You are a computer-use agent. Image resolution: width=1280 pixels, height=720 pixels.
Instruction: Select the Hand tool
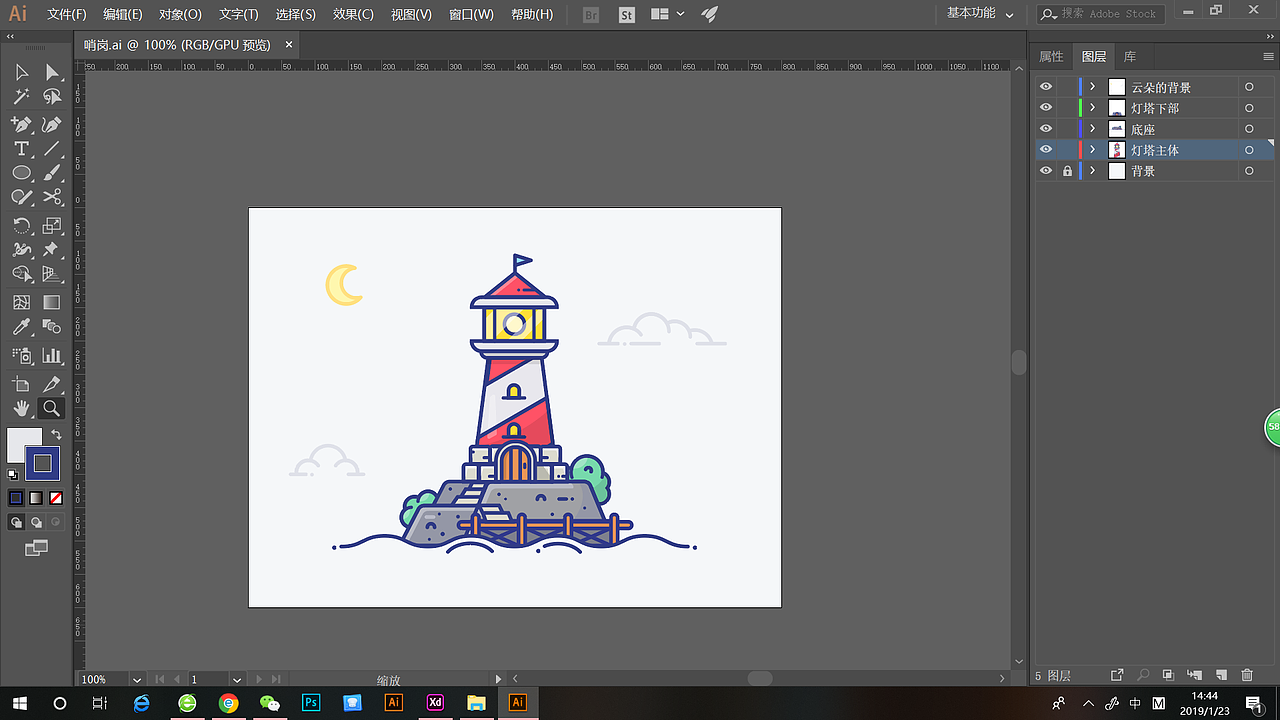tap(21, 408)
